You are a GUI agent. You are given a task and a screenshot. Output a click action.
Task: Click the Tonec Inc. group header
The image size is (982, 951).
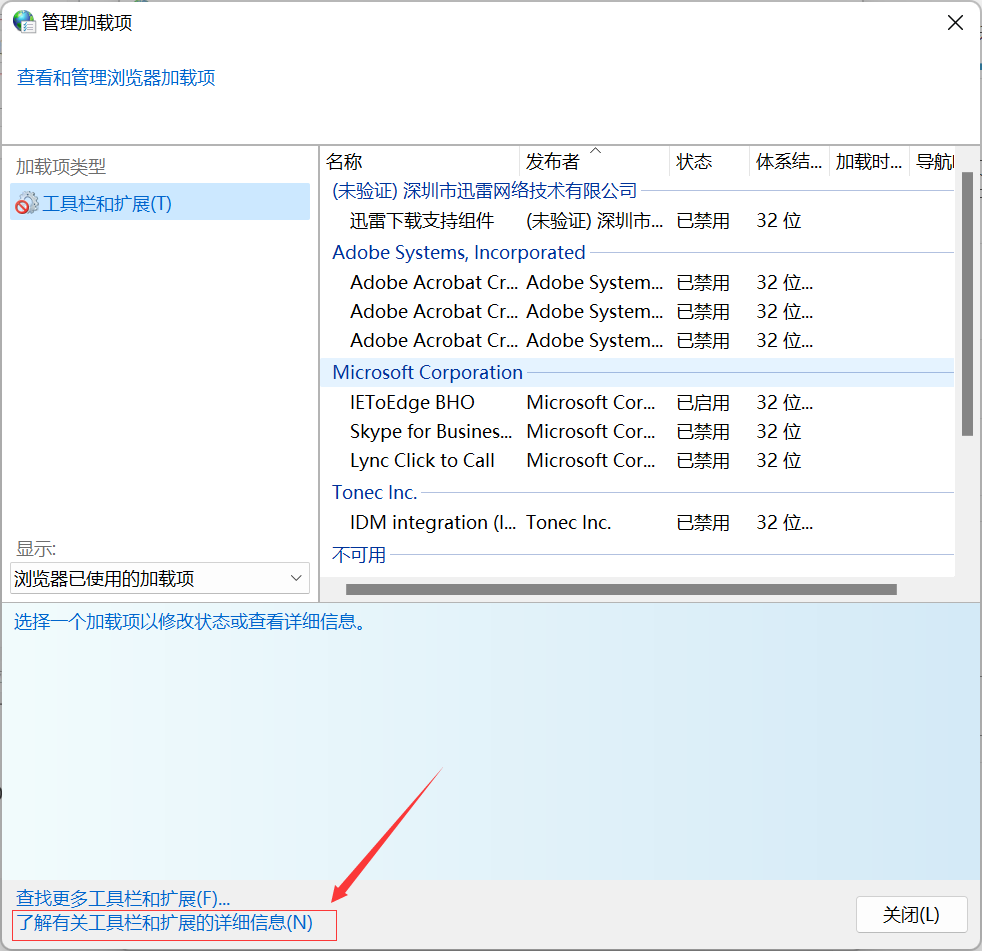[x=374, y=493]
